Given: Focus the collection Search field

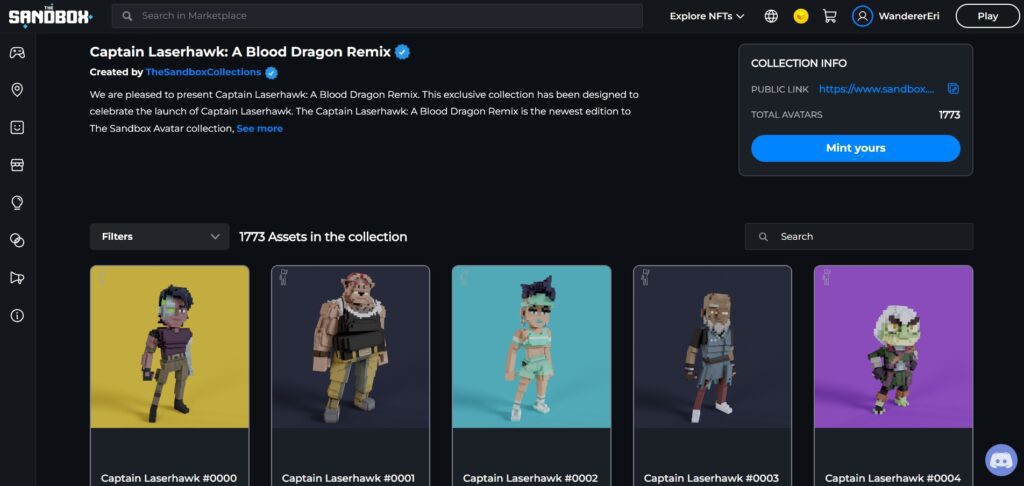Looking at the screenshot, I should click(859, 236).
